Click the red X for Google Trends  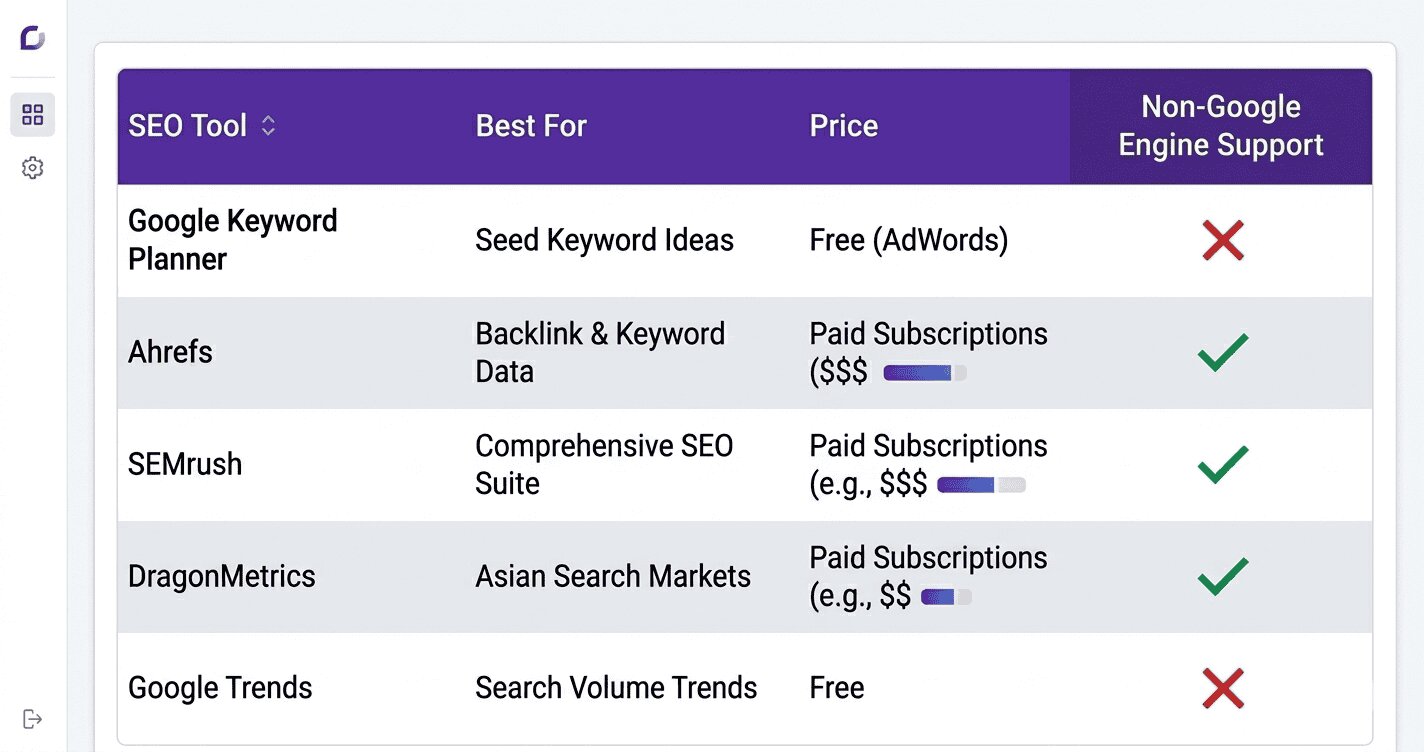pos(1222,688)
